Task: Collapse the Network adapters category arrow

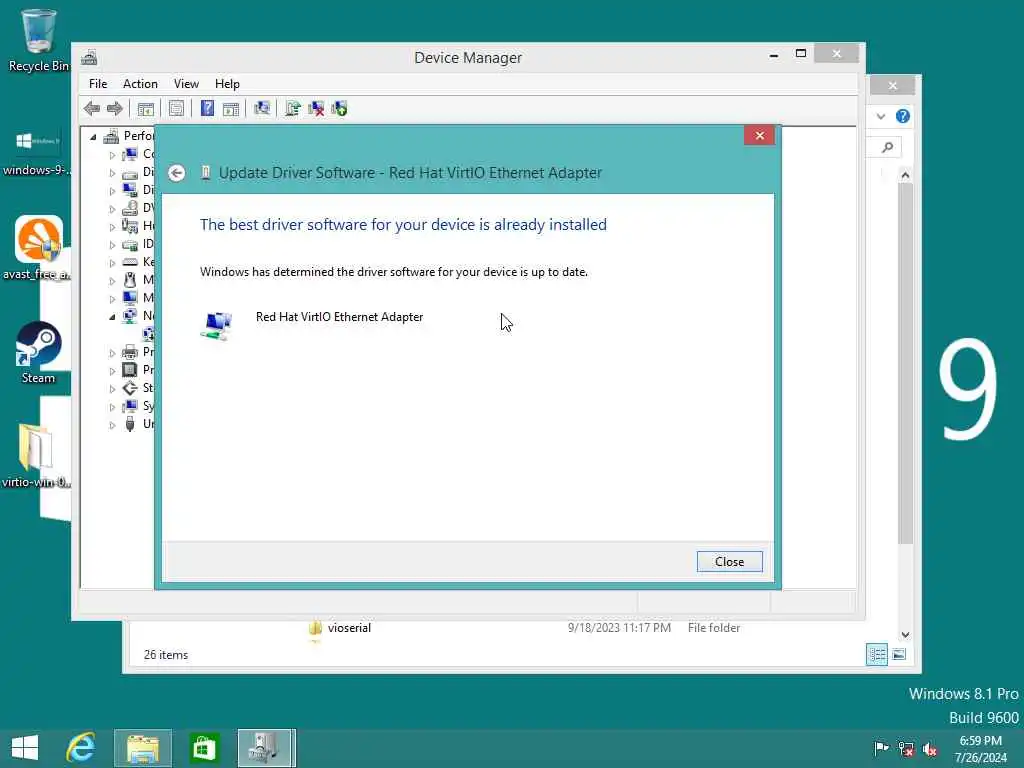Action: [x=112, y=317]
